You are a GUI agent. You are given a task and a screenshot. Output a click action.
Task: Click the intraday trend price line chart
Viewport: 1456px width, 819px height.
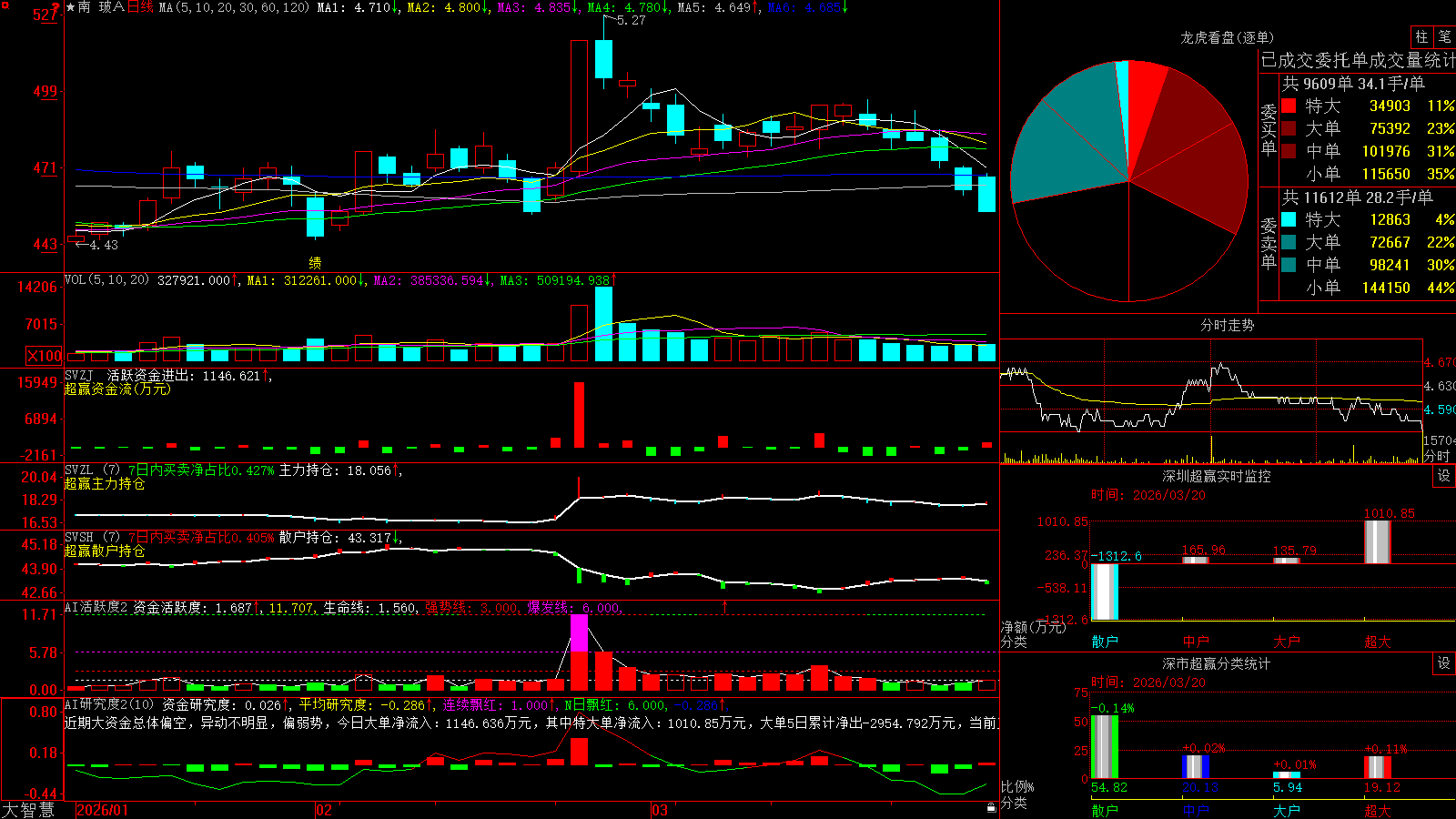coord(1211,397)
